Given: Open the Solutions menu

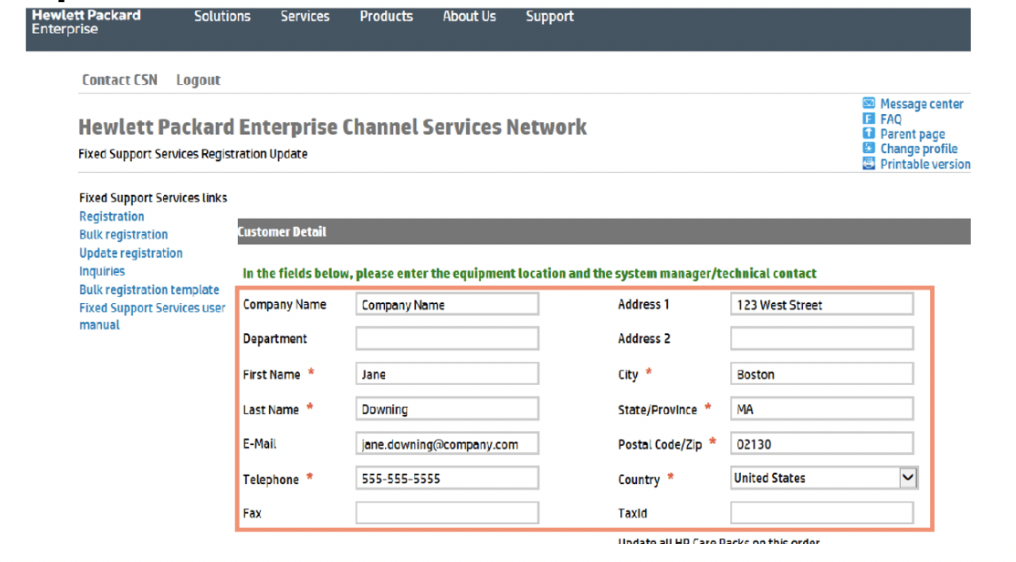Looking at the screenshot, I should (222, 16).
